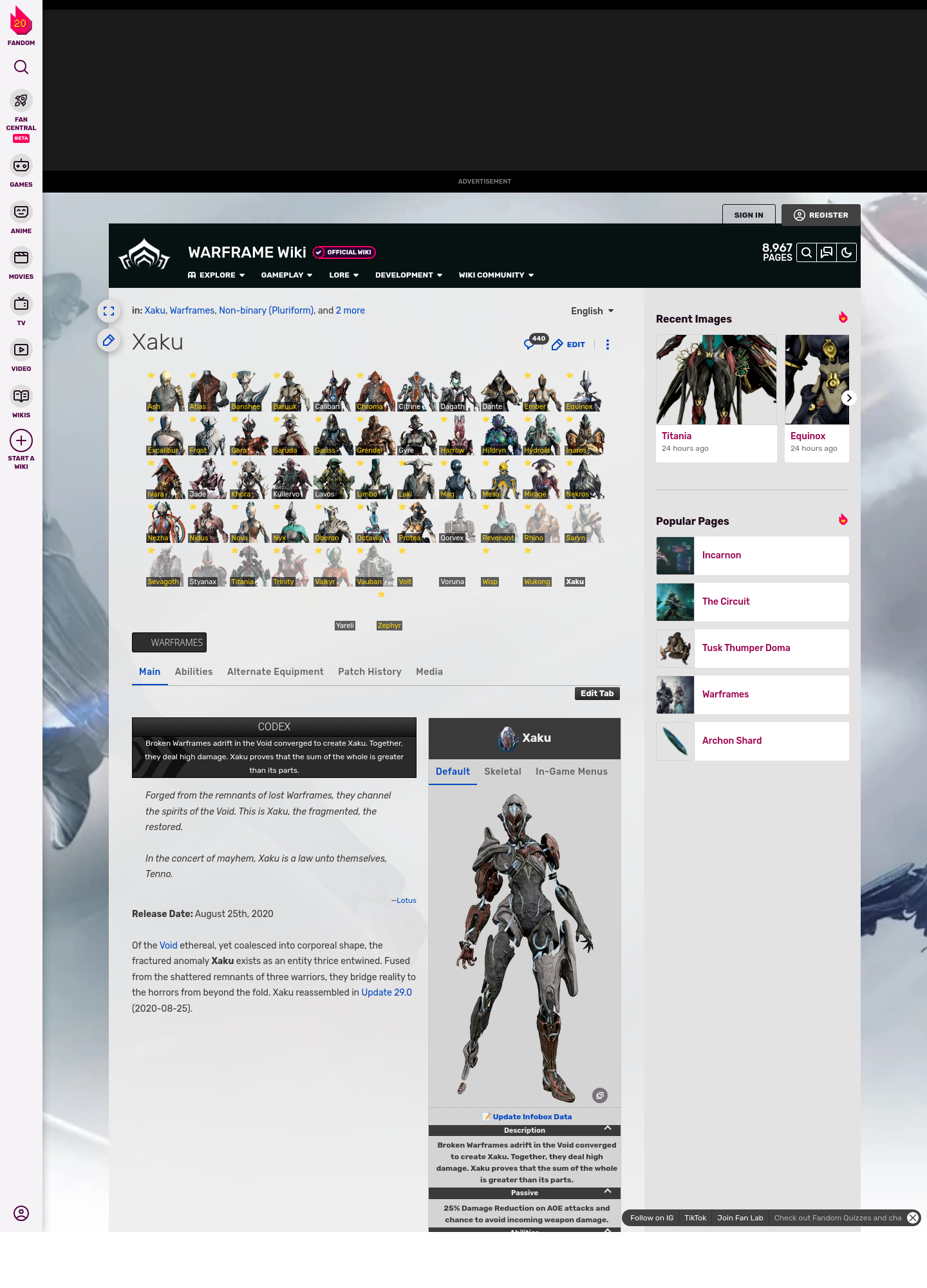Close the Fandom social links bar

tap(913, 1218)
